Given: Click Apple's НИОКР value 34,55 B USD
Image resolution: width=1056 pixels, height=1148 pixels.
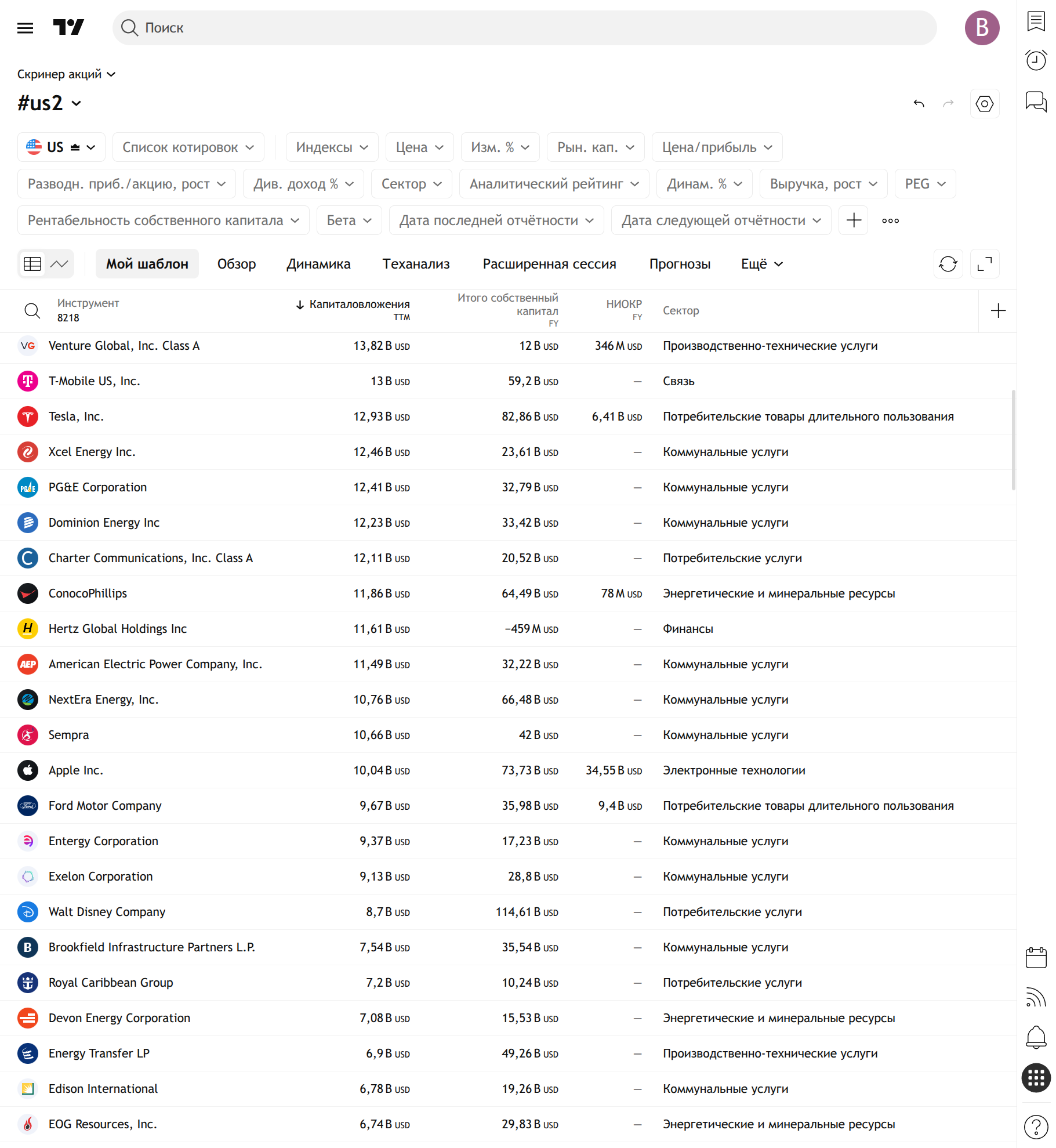Looking at the screenshot, I should pyautogui.click(x=614, y=770).
